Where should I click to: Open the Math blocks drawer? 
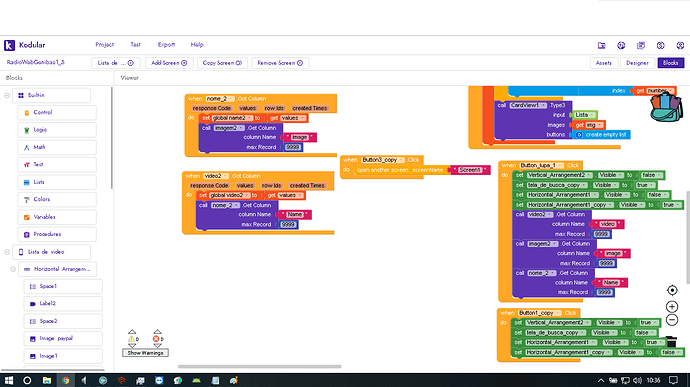pos(57,147)
